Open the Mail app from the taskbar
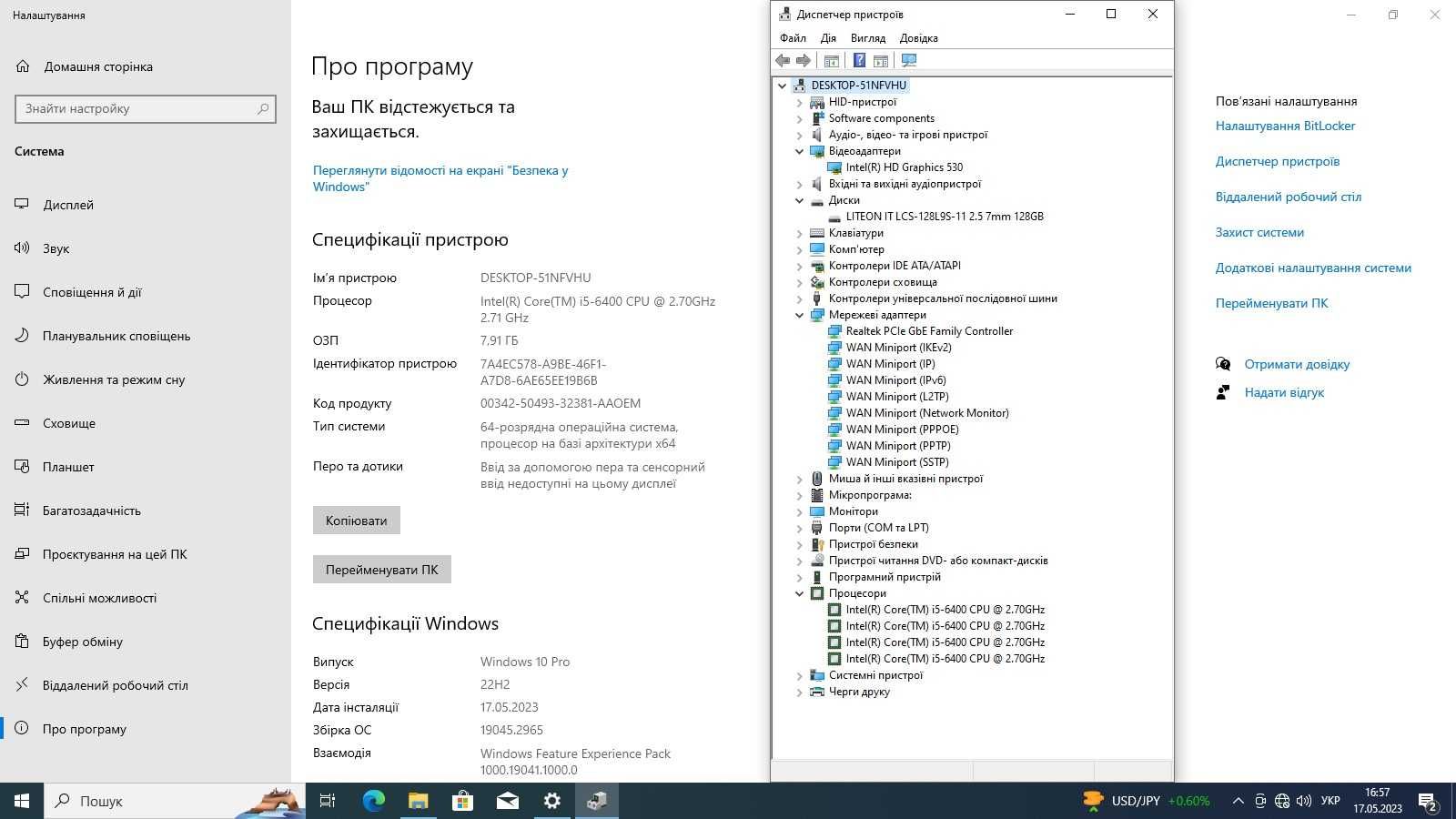 [507, 801]
